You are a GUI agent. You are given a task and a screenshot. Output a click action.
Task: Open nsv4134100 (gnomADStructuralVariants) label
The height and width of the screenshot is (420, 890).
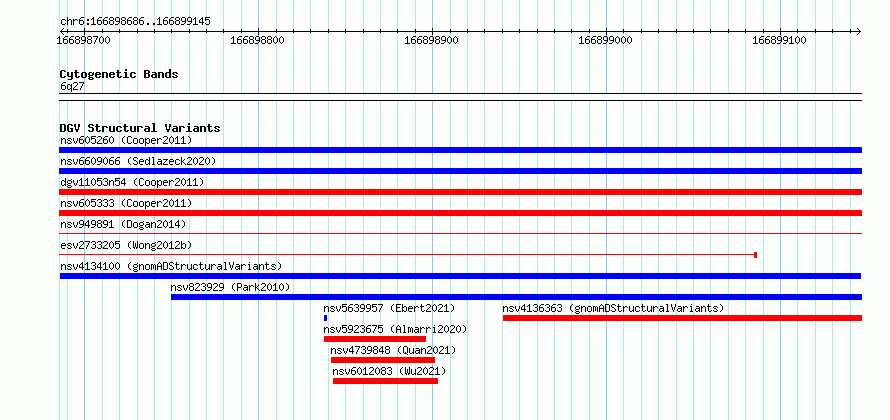(x=171, y=266)
